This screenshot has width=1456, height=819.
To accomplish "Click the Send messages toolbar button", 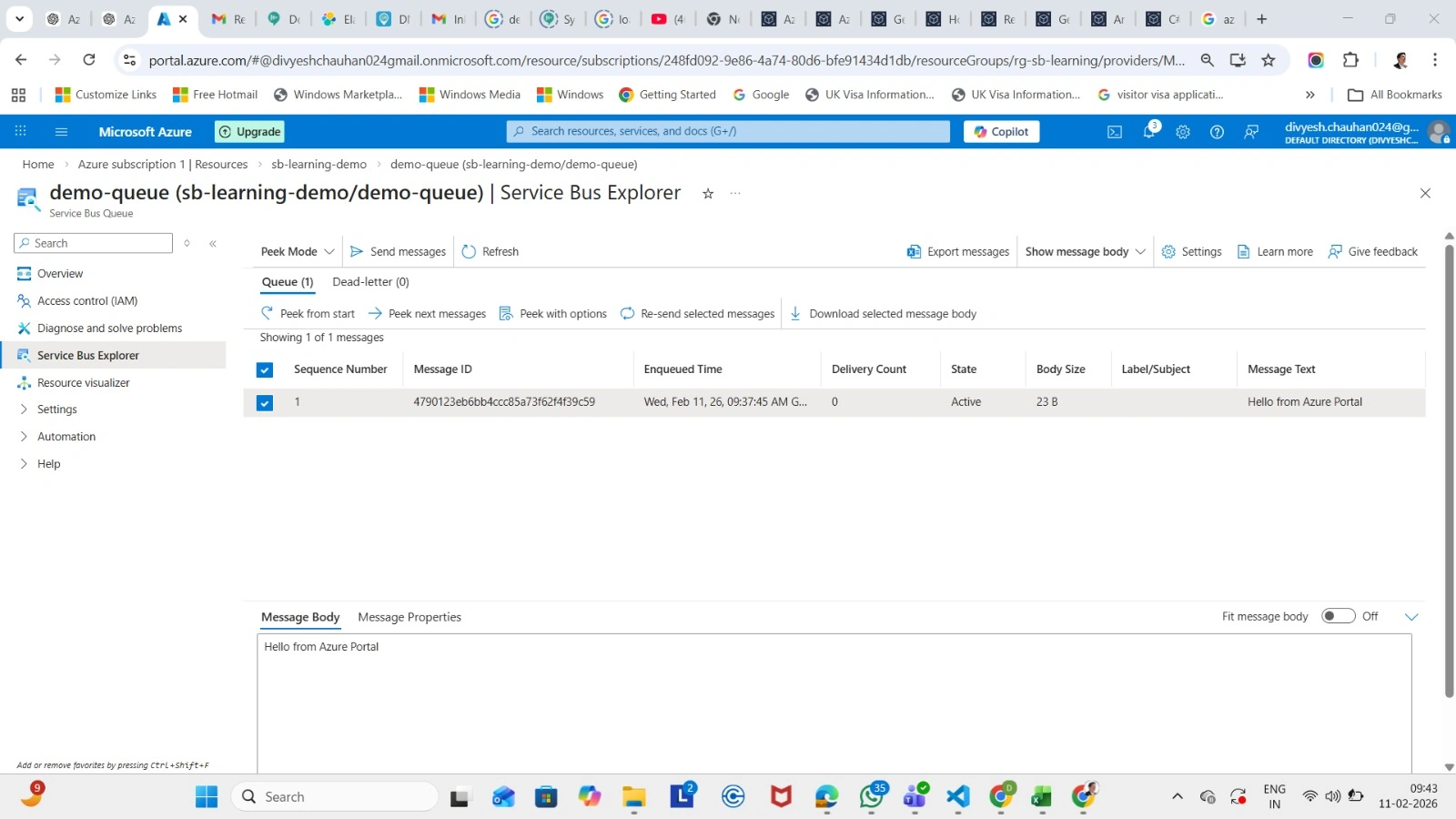I will pyautogui.click(x=398, y=252).
